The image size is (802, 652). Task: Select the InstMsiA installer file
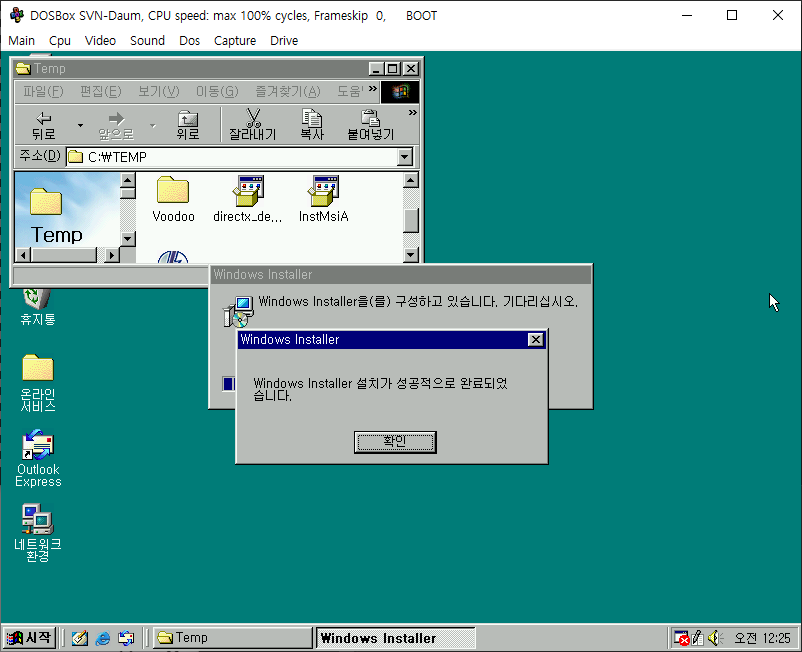pos(323,199)
